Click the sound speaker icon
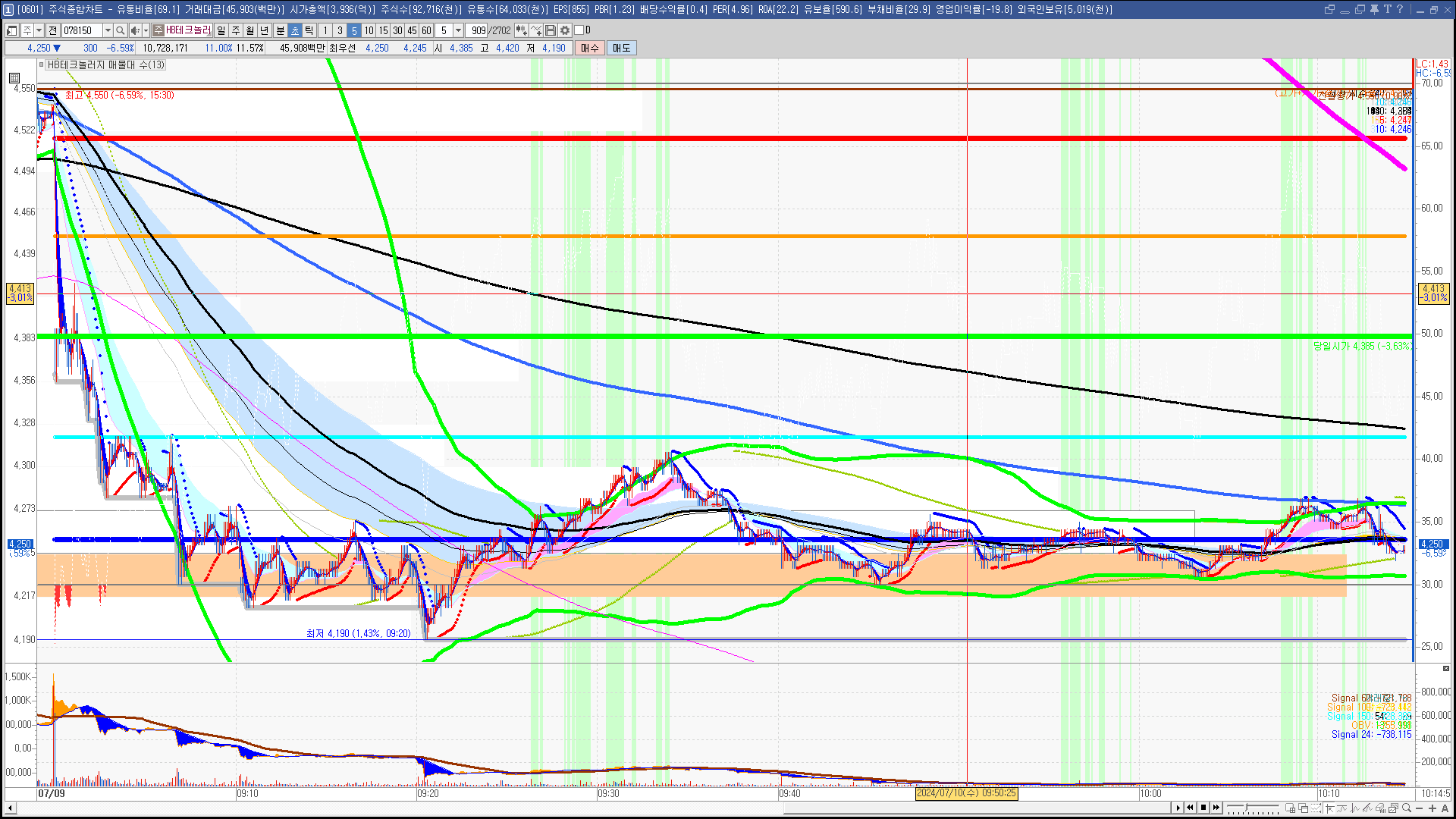 pos(134,30)
